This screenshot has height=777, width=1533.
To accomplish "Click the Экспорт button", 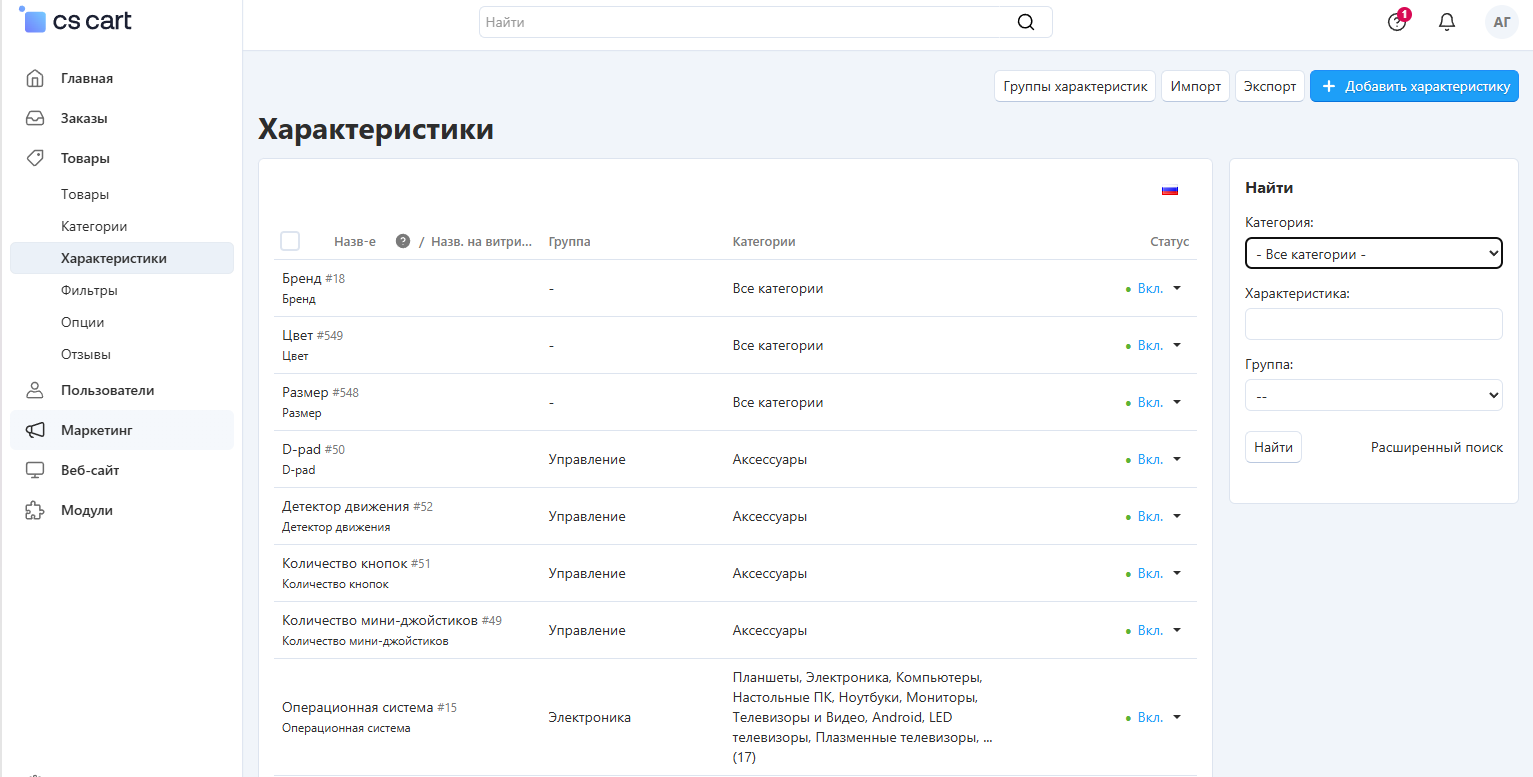I will tap(1270, 86).
